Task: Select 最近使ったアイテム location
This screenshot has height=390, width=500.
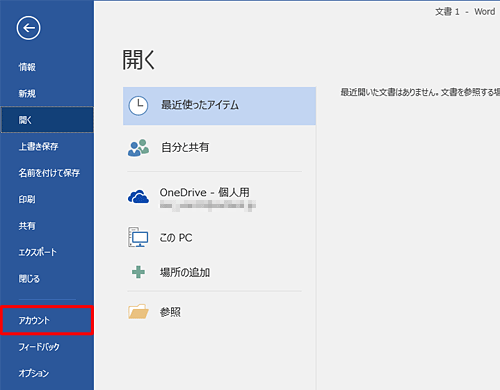Action: tap(219, 106)
